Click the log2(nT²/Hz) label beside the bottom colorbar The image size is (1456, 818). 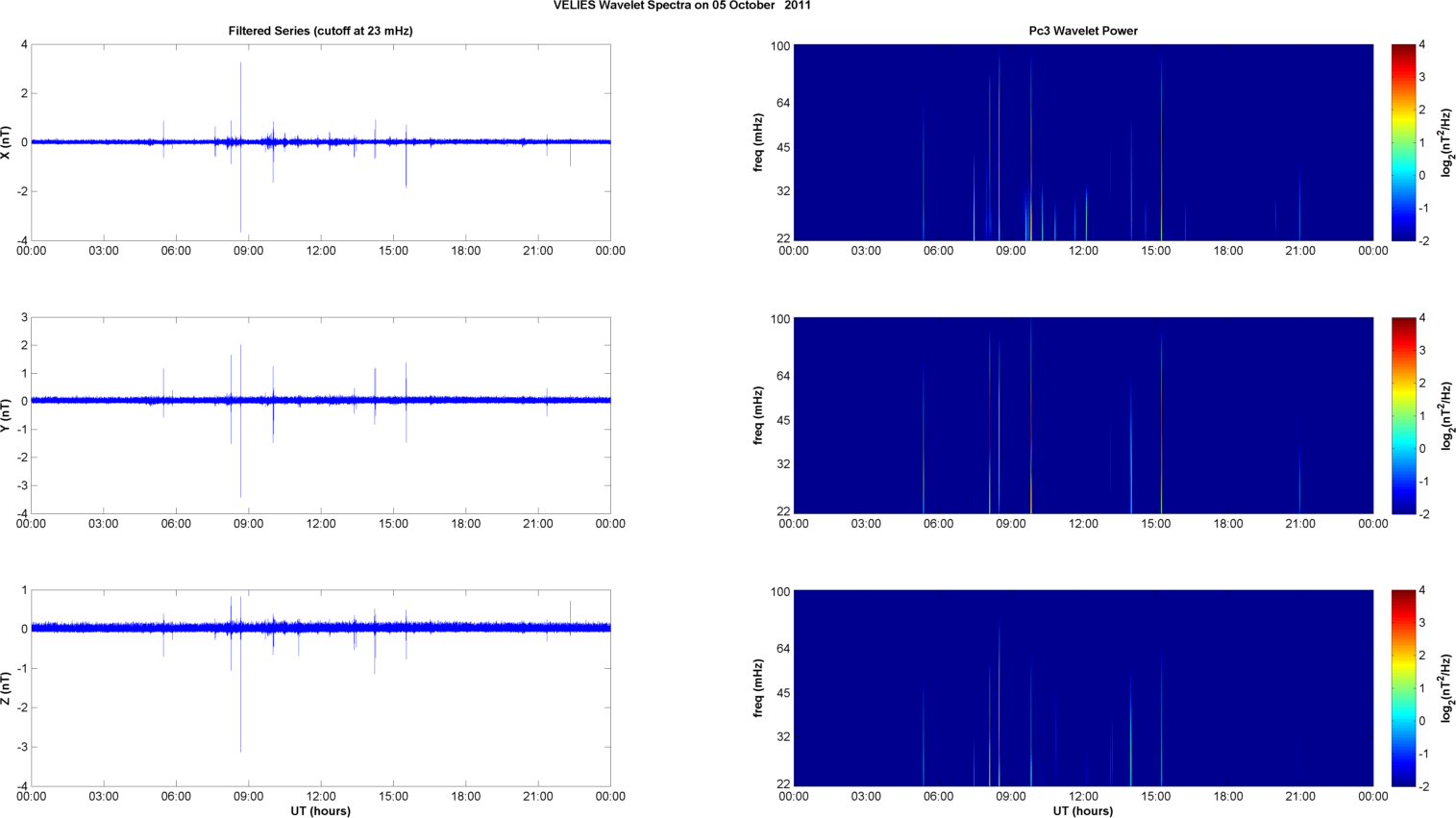click(x=1446, y=688)
